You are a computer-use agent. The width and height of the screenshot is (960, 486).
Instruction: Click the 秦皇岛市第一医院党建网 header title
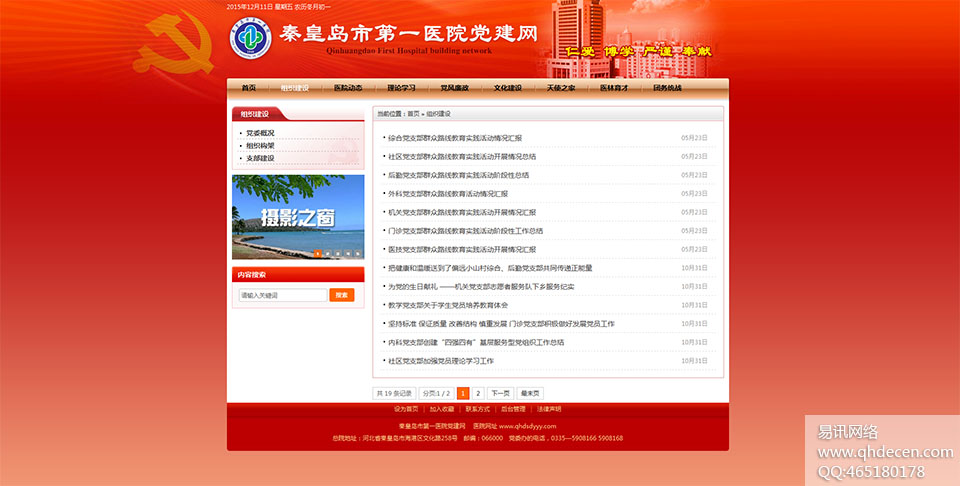pyautogui.click(x=408, y=33)
